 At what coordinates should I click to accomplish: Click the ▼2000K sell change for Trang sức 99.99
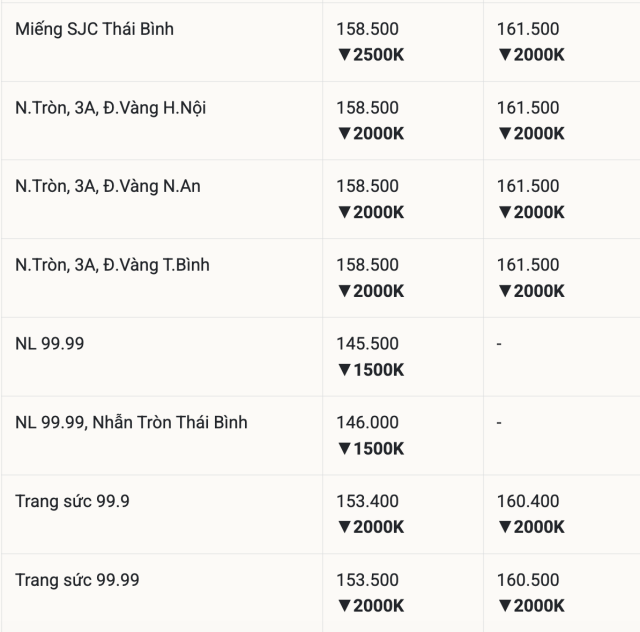[x=531, y=606]
